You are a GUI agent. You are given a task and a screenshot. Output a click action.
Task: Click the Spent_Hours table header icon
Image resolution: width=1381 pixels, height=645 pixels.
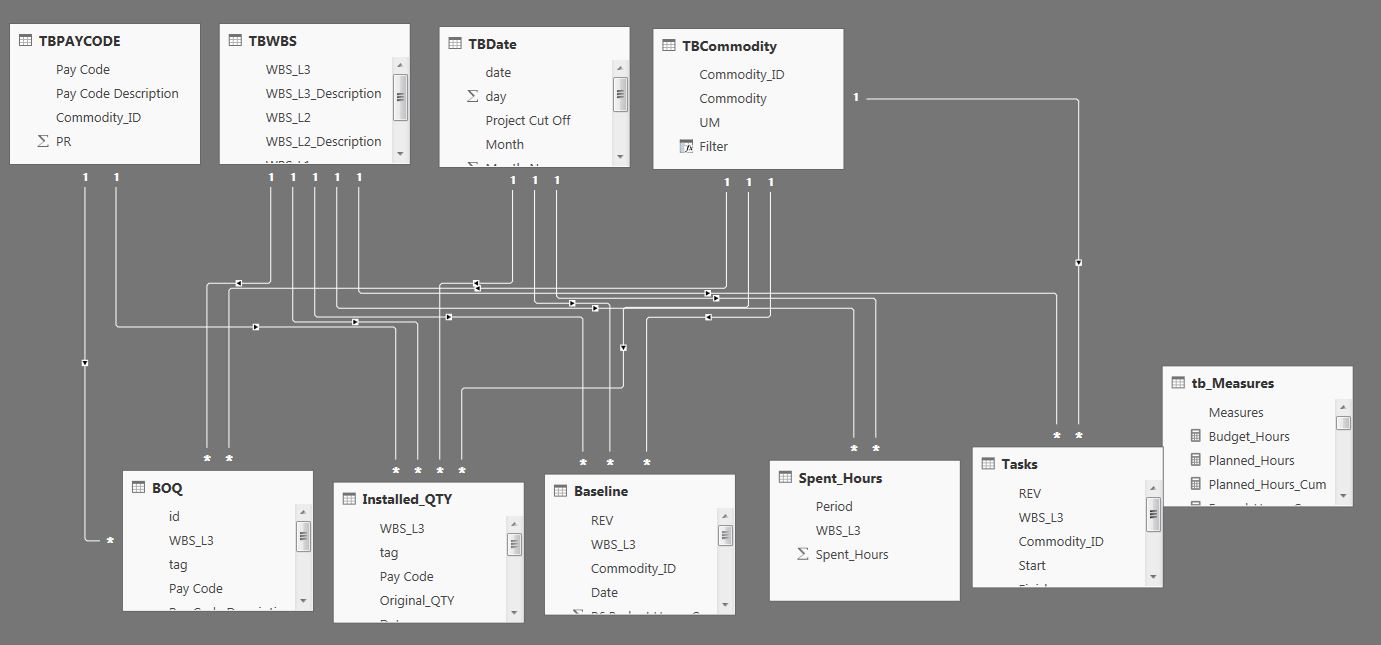click(x=786, y=478)
